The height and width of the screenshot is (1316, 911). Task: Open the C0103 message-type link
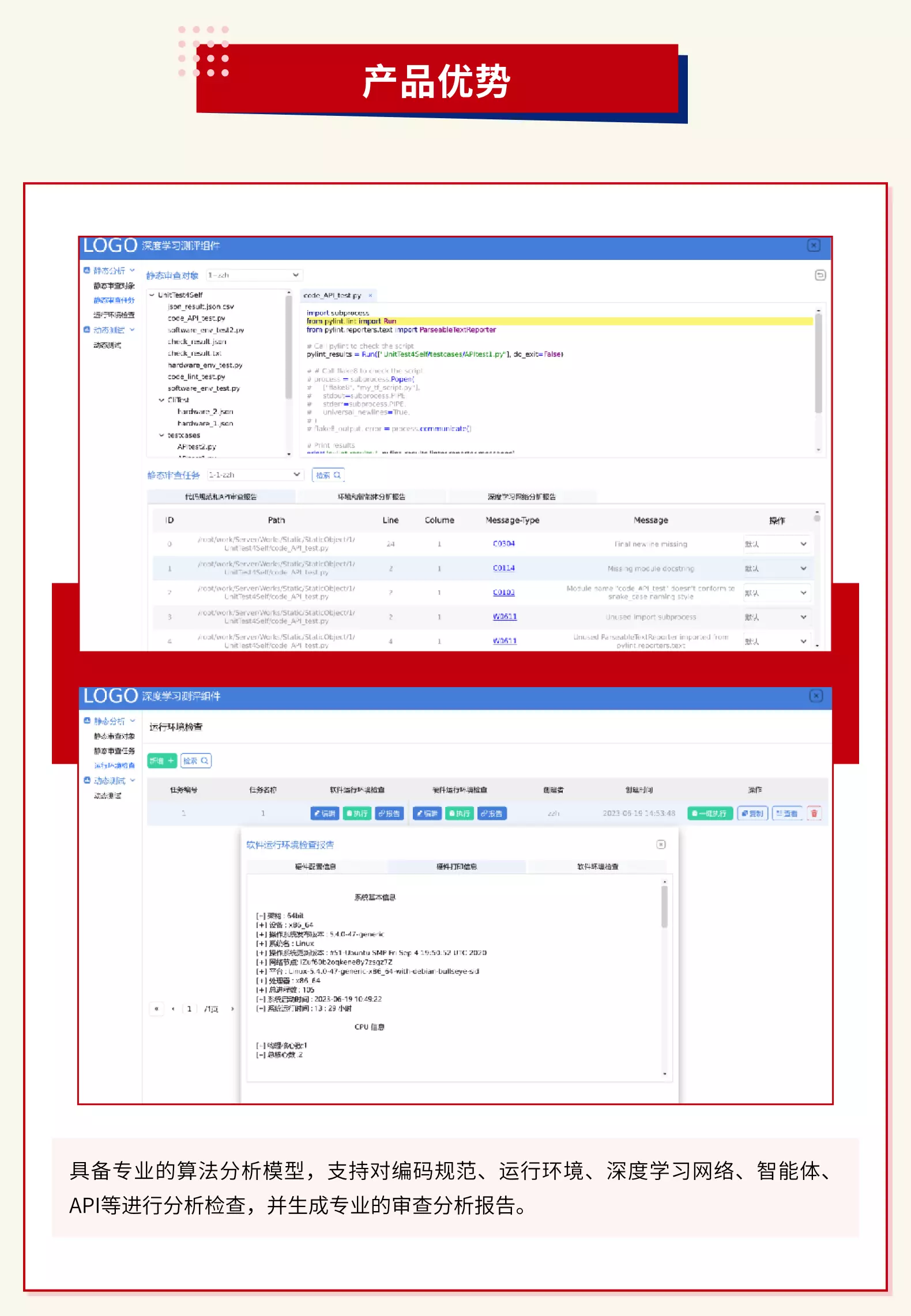504,592
